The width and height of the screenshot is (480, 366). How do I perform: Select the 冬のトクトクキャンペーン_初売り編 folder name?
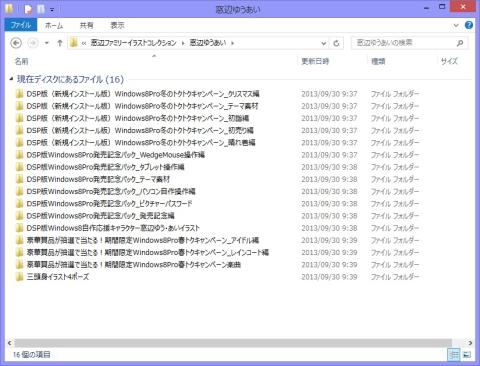pos(140,130)
